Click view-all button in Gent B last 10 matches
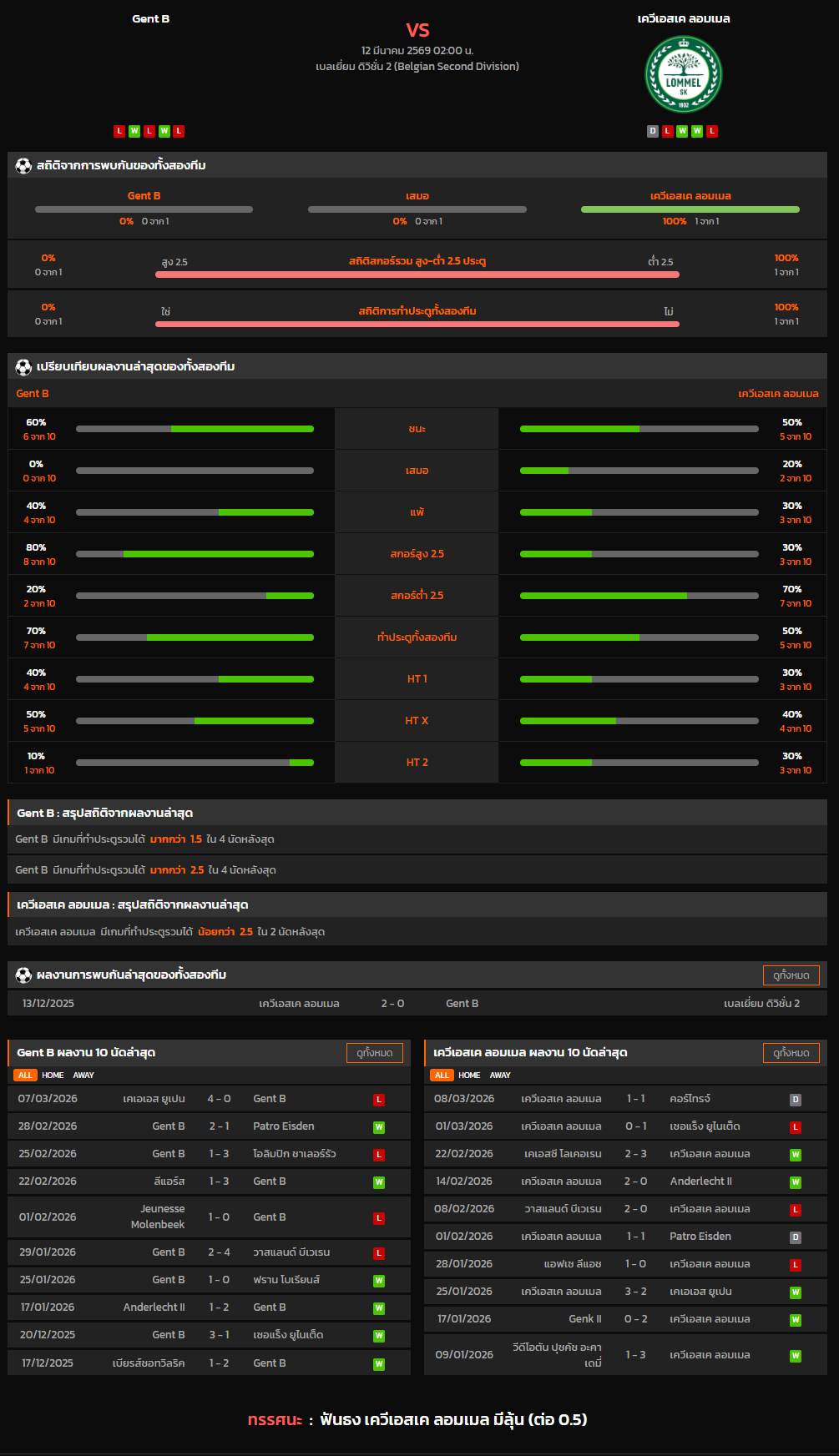Viewport: 839px width, 1456px height. coord(374,1053)
